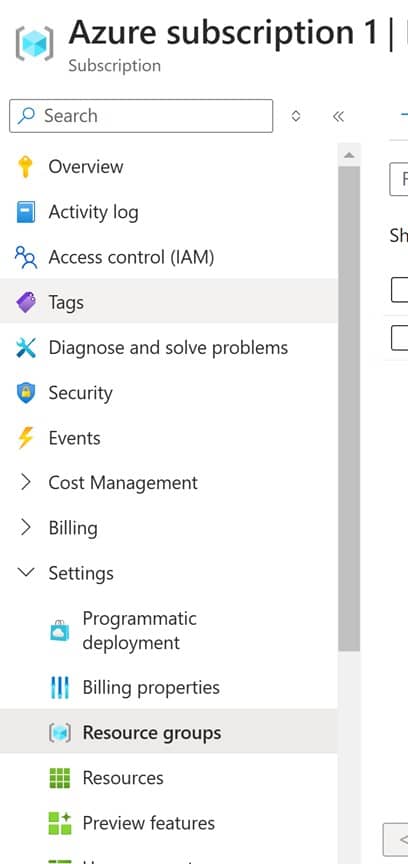
Task: Click the green Resources grid icon
Action: (60, 778)
